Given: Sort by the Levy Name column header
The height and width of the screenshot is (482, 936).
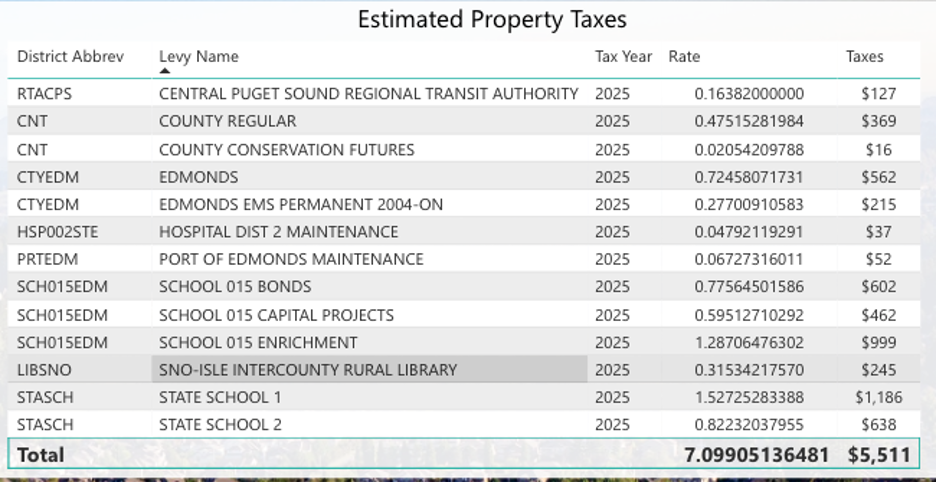Looking at the screenshot, I should [199, 56].
